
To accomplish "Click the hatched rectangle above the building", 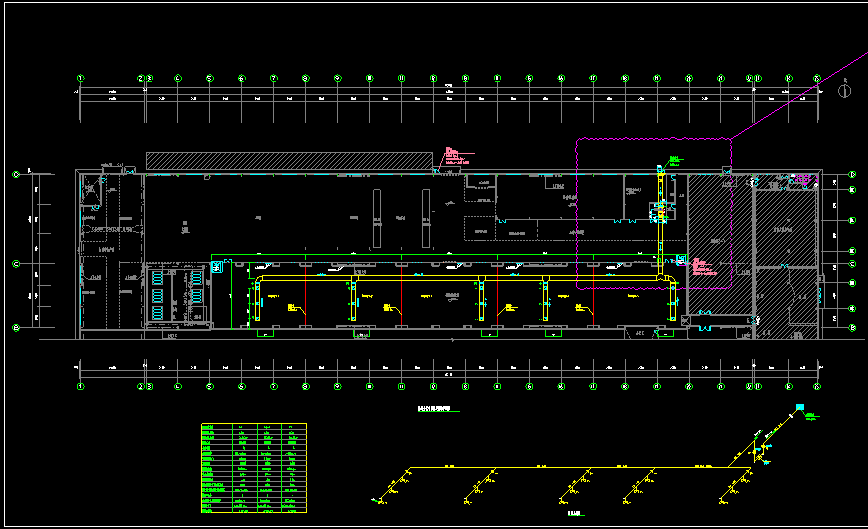I will click(x=288, y=160).
